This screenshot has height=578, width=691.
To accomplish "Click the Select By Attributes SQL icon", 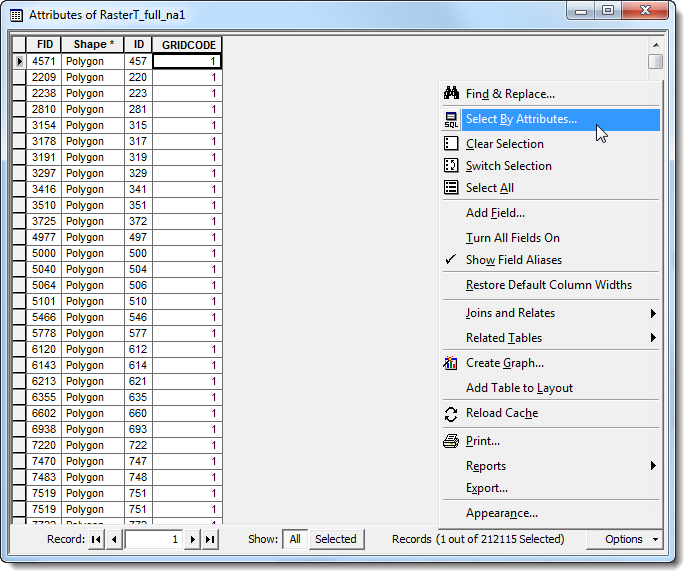I will 450,119.
